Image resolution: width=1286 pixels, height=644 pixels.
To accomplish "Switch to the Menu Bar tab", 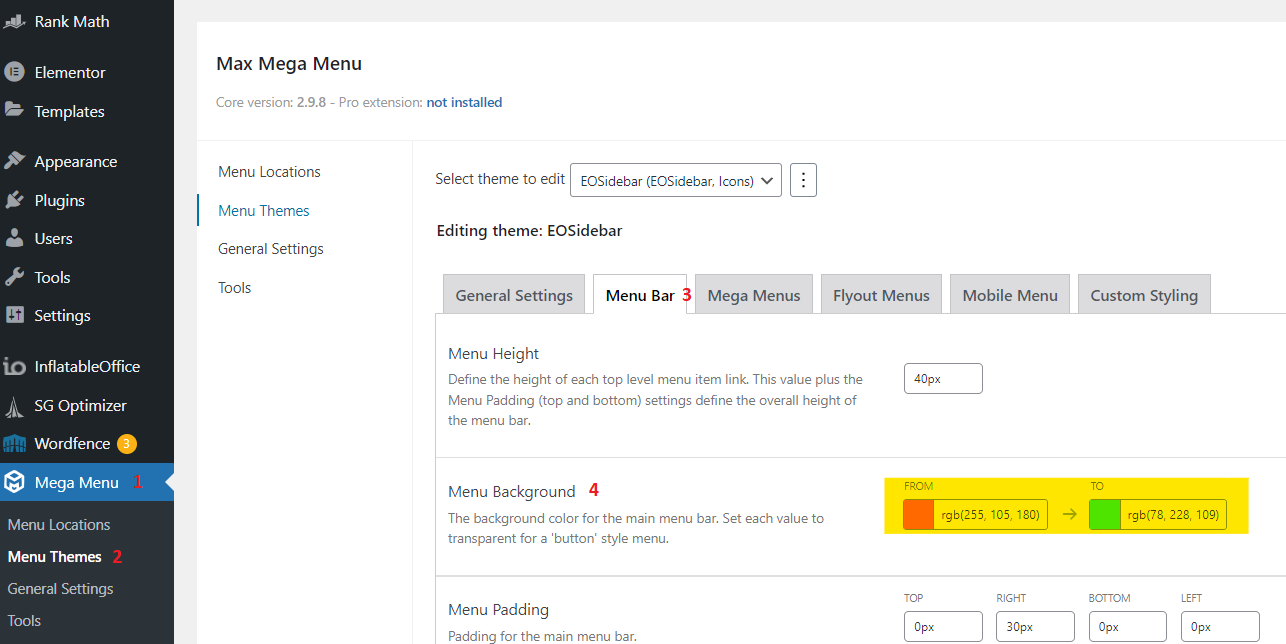I will tap(640, 294).
